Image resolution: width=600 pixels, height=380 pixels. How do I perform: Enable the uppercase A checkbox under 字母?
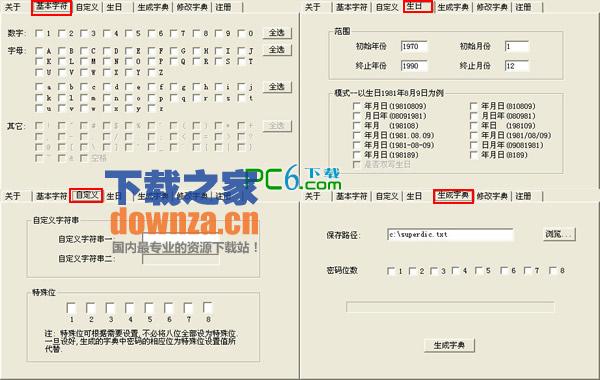[x=39, y=51]
